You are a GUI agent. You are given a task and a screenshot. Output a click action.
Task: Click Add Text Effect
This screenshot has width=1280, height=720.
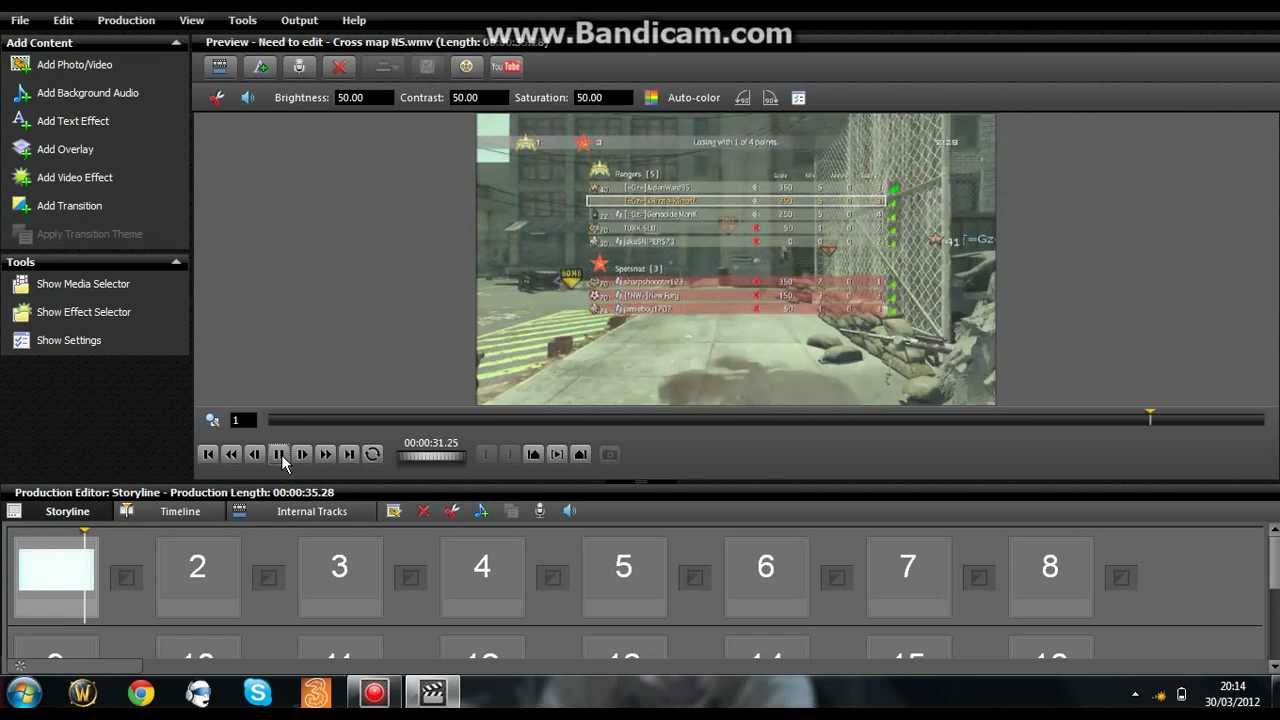point(73,121)
